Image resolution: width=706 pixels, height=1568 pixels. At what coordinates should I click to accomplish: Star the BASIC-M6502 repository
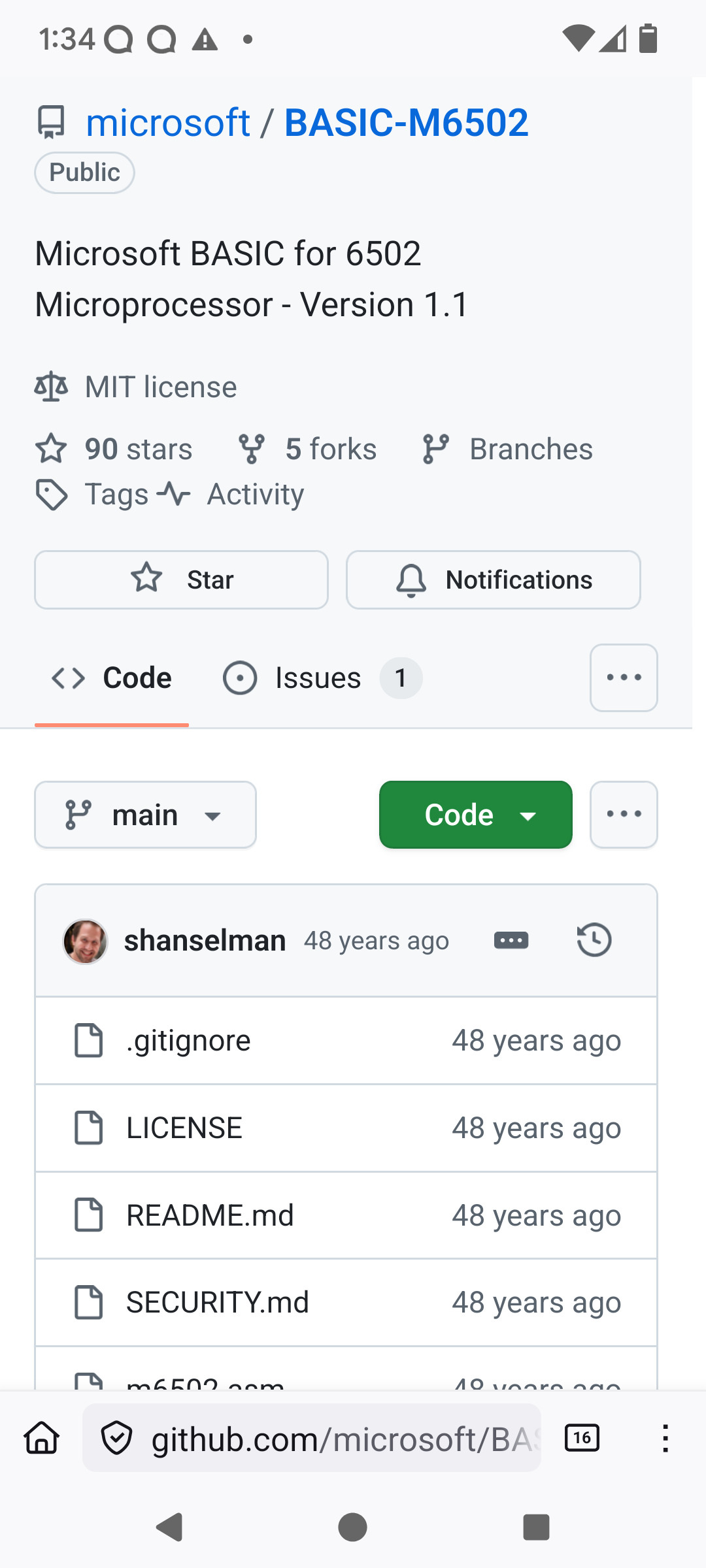(181, 580)
